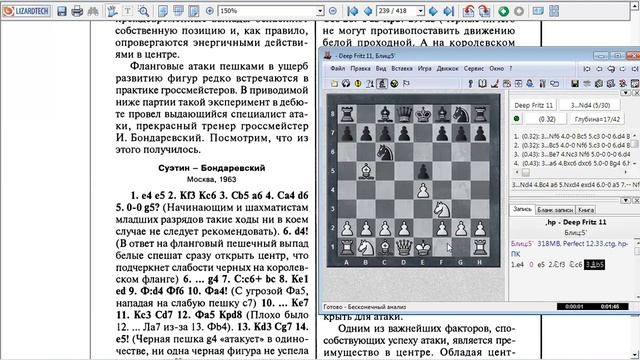The height and width of the screenshot is (360, 640).
Task: Click the new game icon in Fritz toolbar
Action: click(x=334, y=84)
